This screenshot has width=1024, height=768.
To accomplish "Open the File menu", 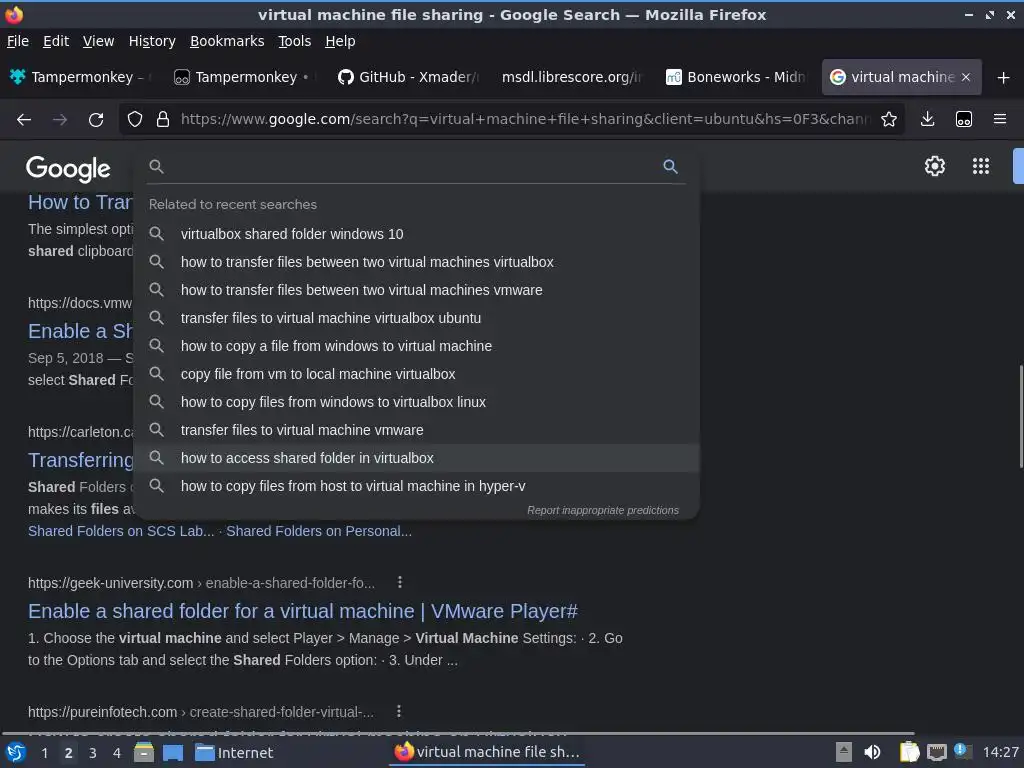I will pyautogui.click(x=18, y=41).
